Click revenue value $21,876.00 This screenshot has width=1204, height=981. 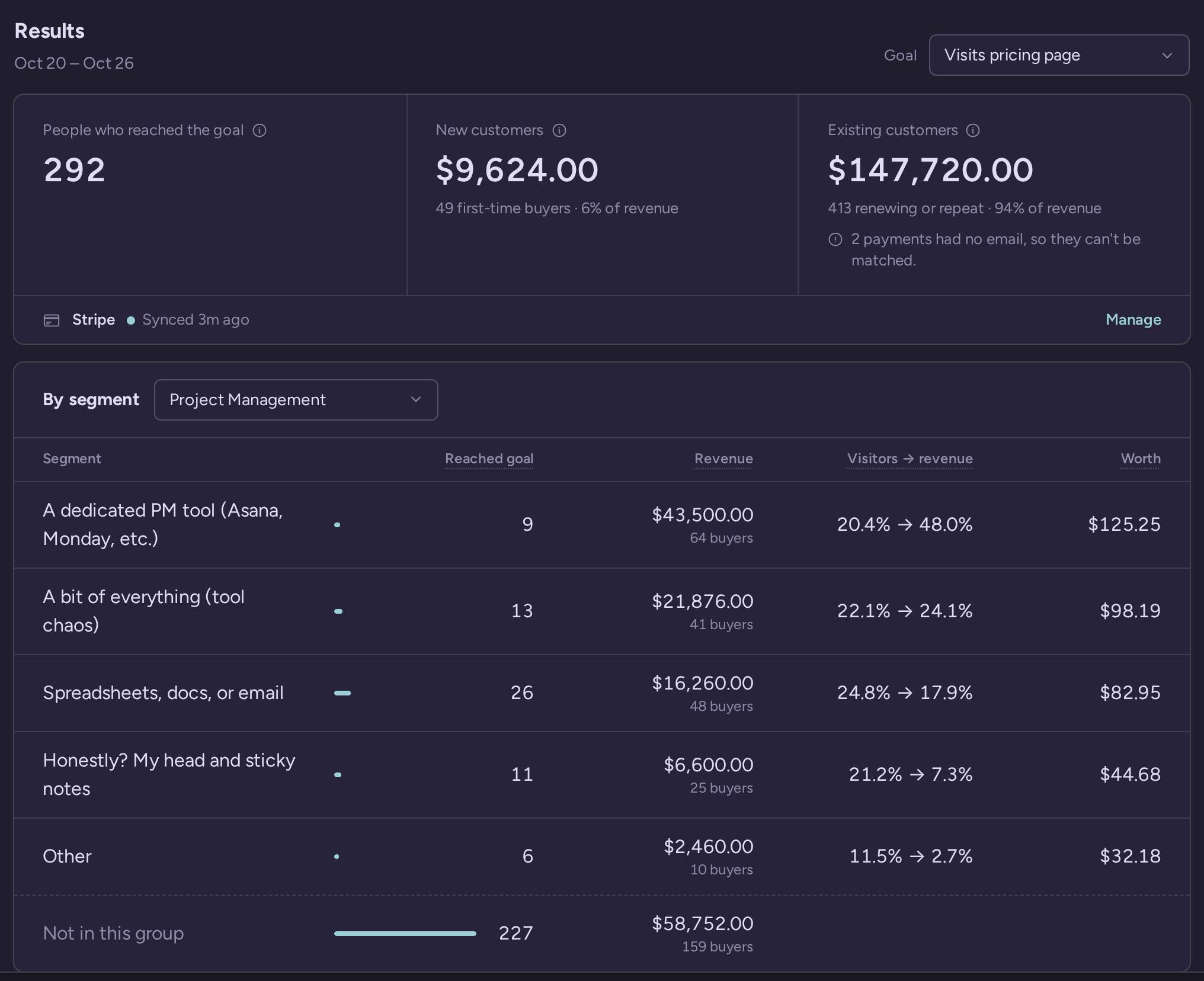[x=703, y=601]
